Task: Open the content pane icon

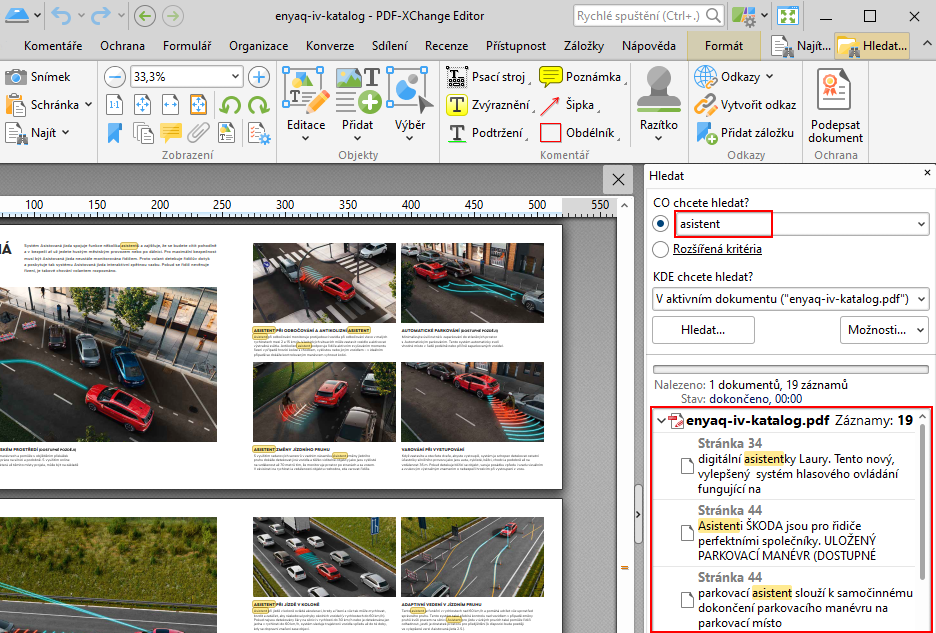Action: click(226, 133)
